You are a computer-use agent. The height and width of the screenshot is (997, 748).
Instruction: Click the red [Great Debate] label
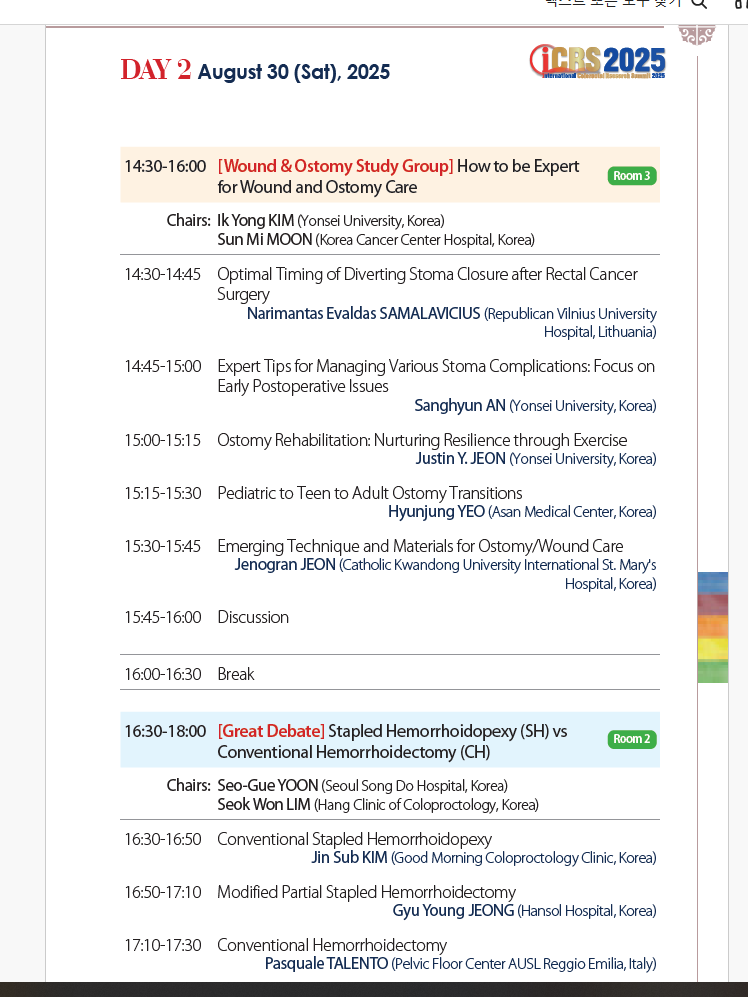[271, 731]
